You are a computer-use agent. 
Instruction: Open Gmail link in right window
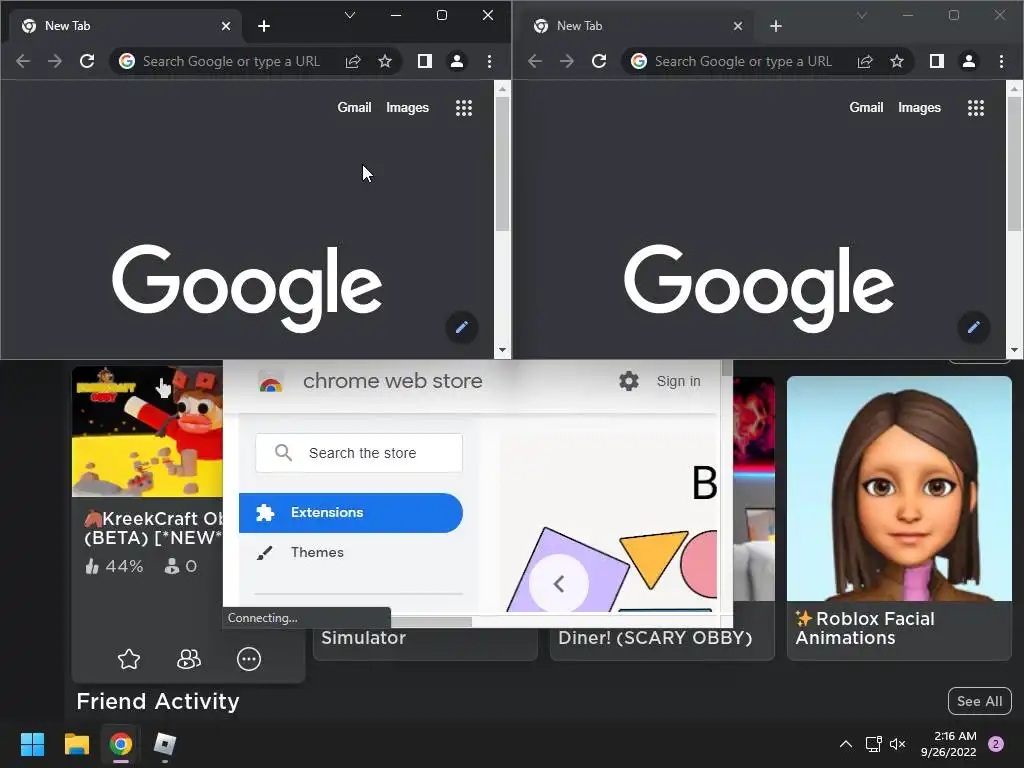pyautogui.click(x=866, y=108)
